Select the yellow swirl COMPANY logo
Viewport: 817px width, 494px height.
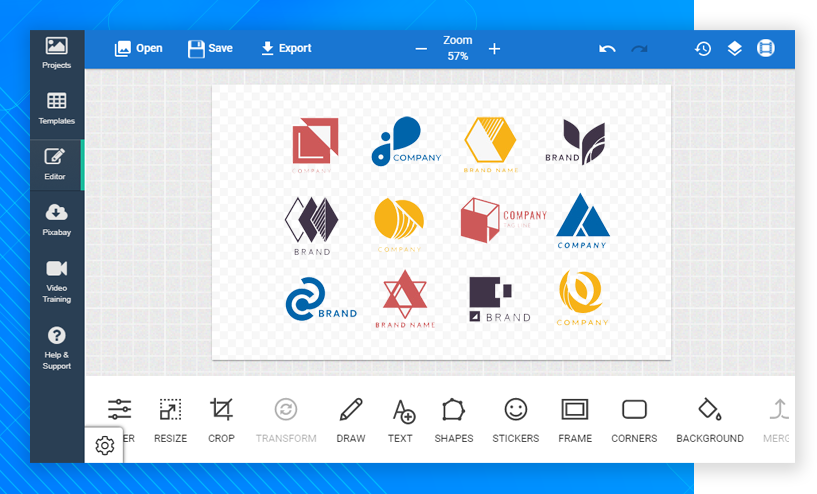click(x=582, y=298)
